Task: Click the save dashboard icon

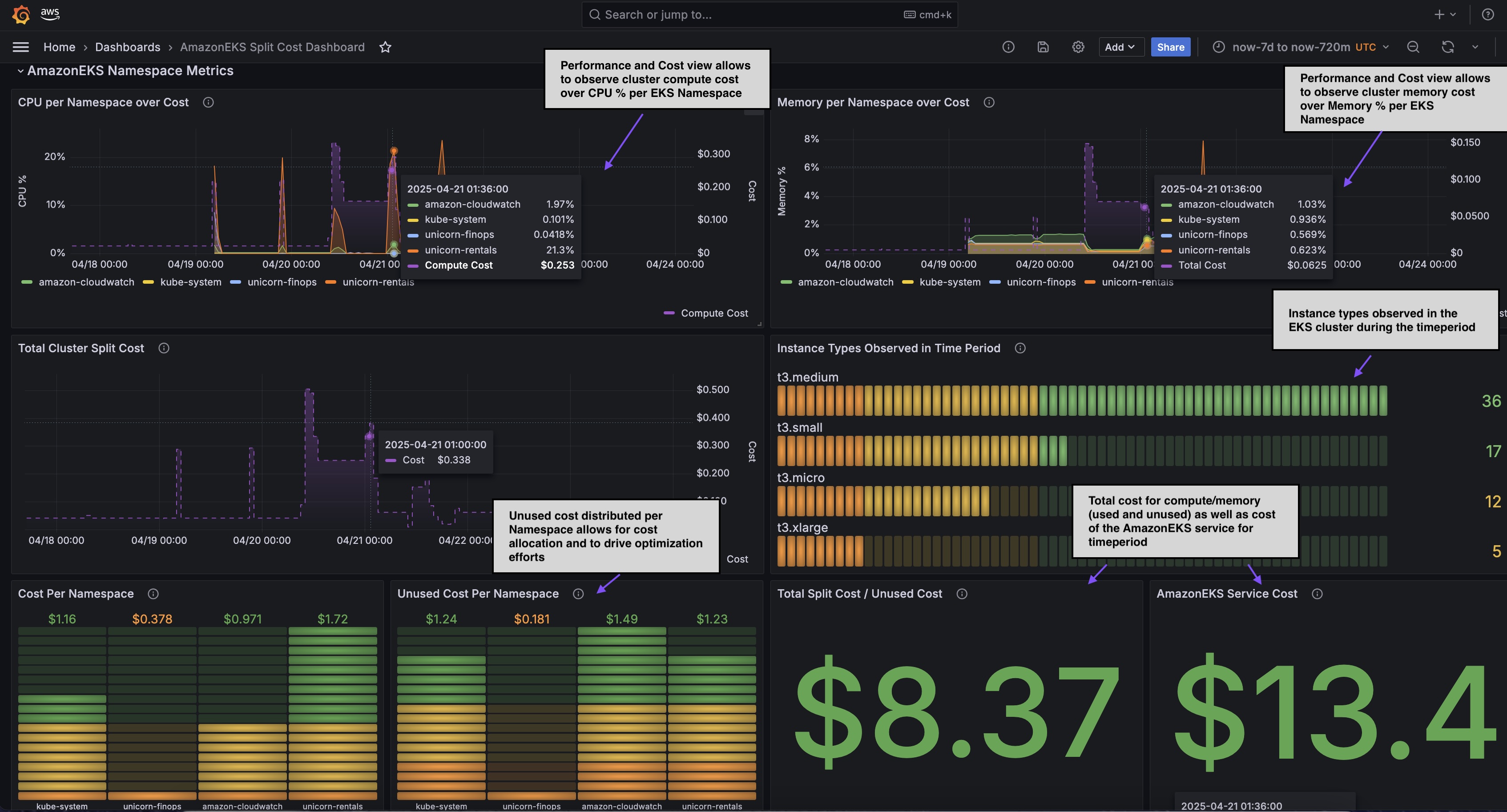Action: tap(1043, 47)
